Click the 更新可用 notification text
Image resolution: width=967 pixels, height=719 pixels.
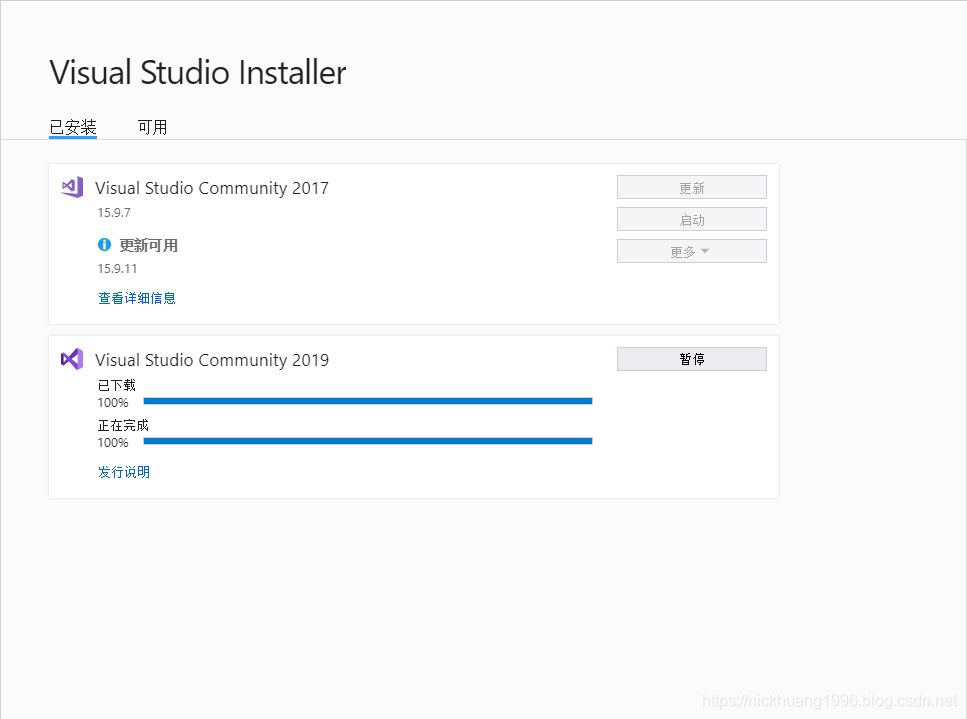[x=149, y=245]
